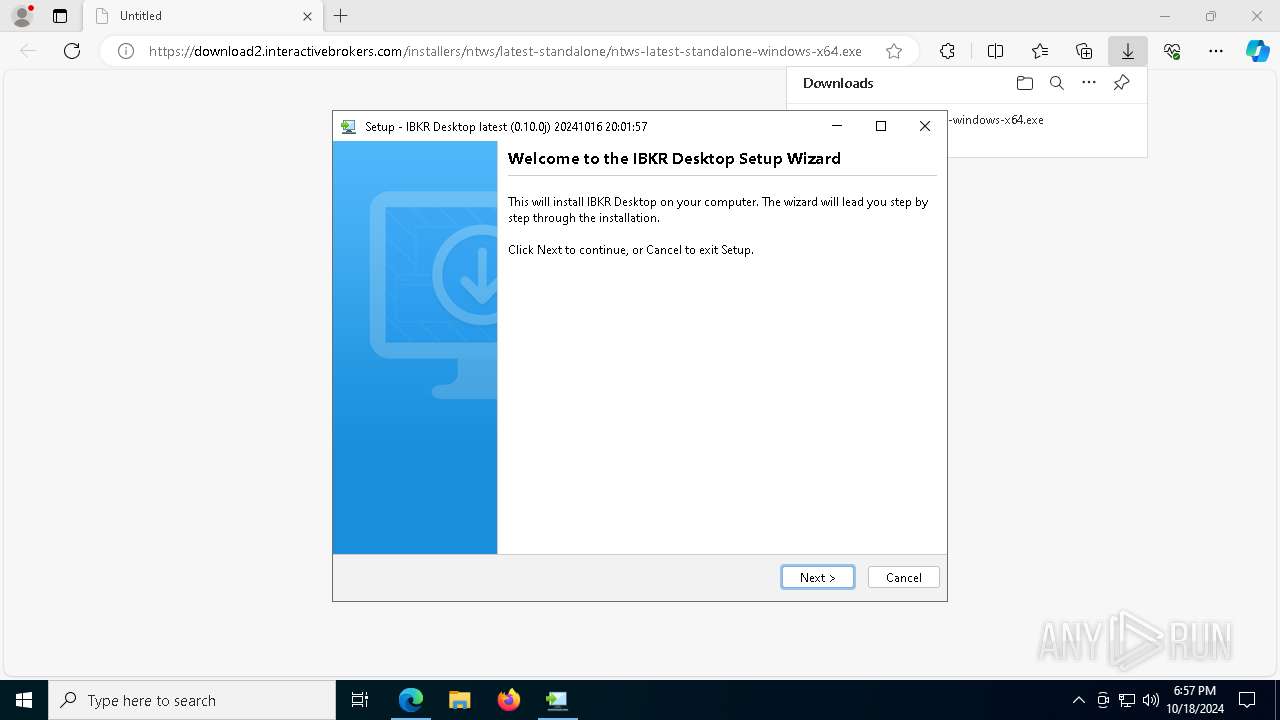Click Next in the IBKR Setup Wizard

[817, 577]
